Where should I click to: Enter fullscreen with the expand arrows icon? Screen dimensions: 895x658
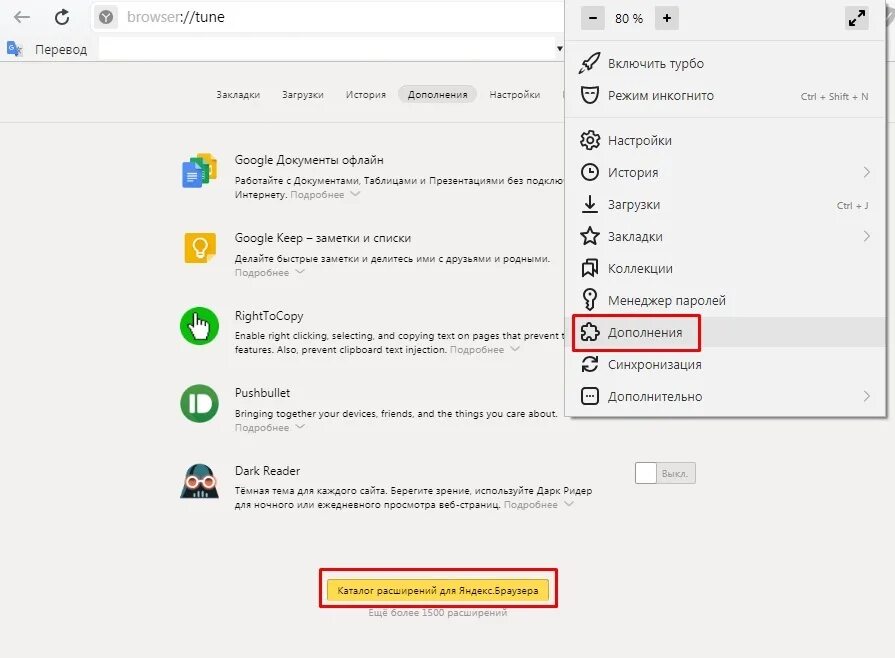click(x=856, y=18)
